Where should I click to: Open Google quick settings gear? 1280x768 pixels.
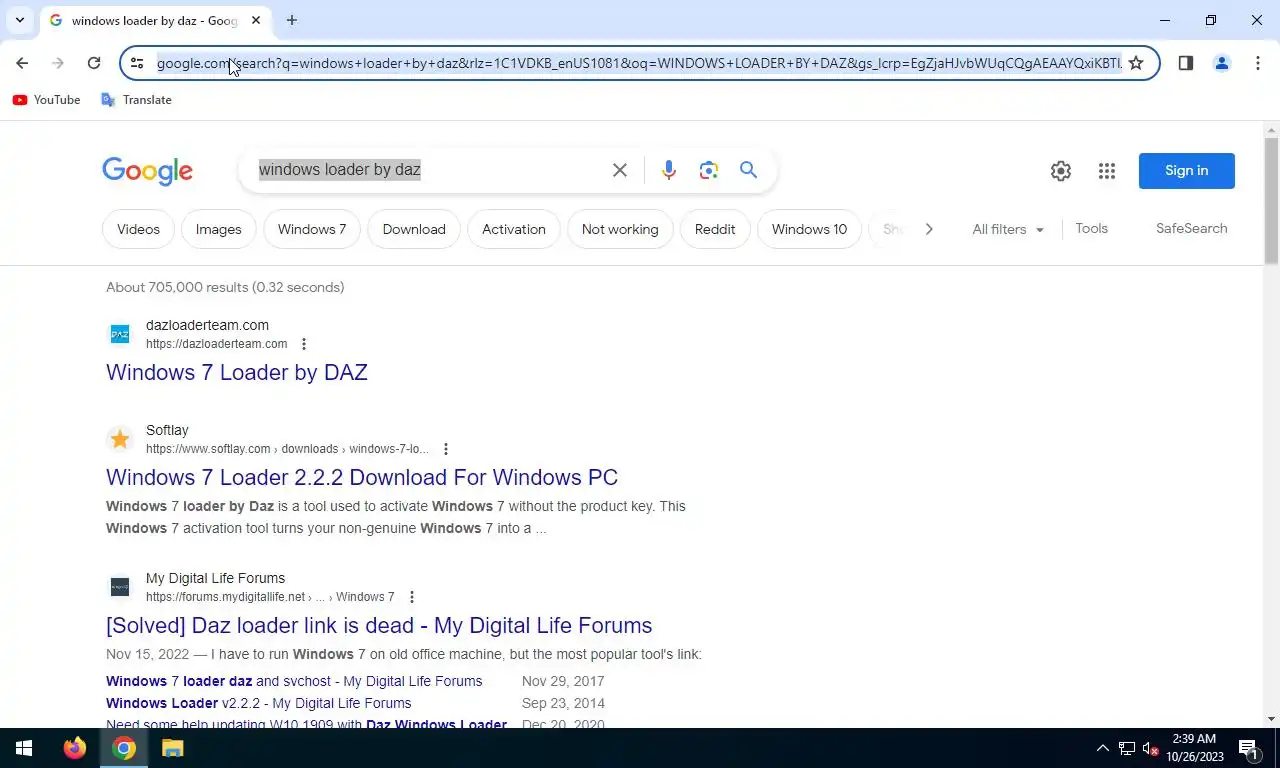coord(1061,171)
